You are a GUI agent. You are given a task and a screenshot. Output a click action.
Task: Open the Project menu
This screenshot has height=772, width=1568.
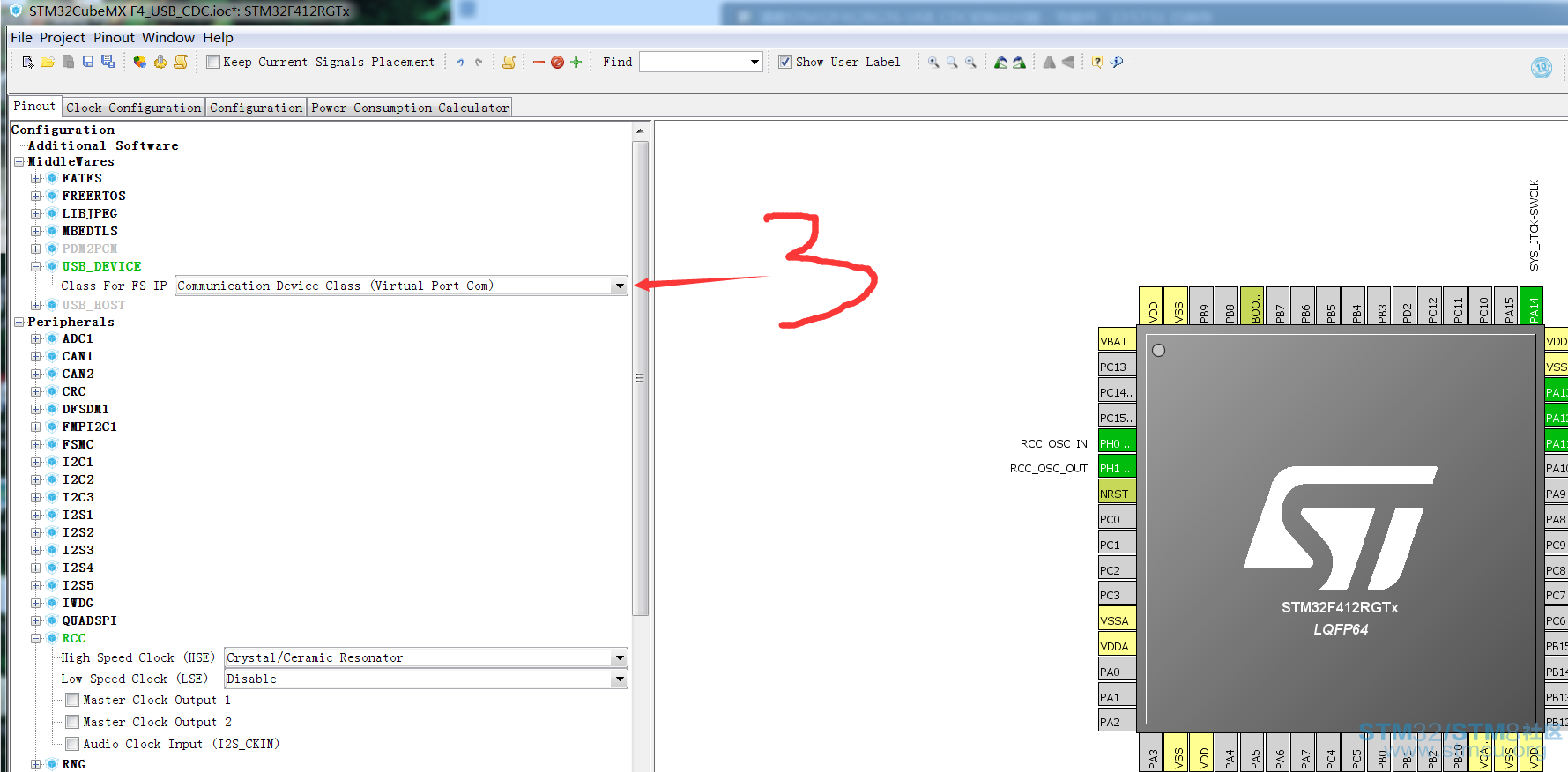[x=63, y=37]
